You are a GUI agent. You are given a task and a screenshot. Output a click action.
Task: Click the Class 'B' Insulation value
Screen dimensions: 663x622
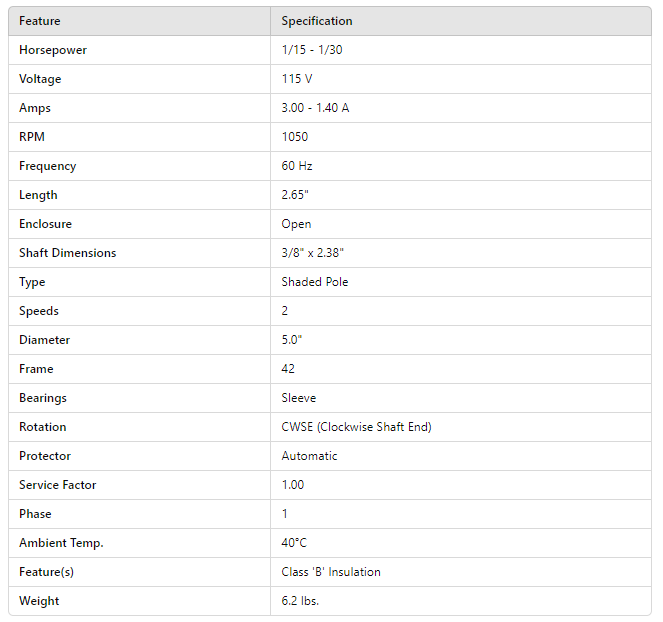[331, 572]
